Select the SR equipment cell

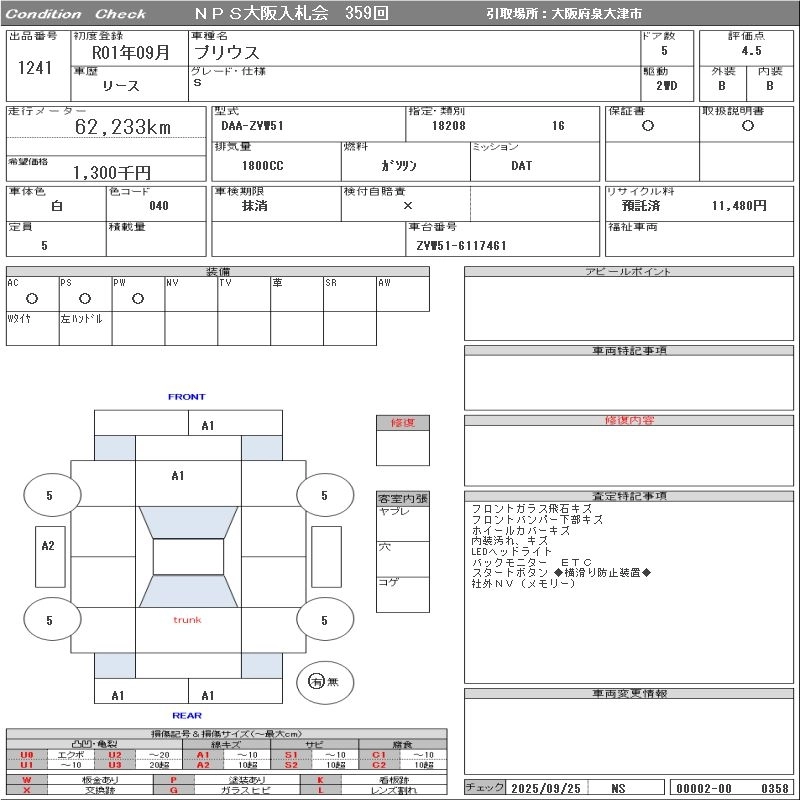coord(350,294)
